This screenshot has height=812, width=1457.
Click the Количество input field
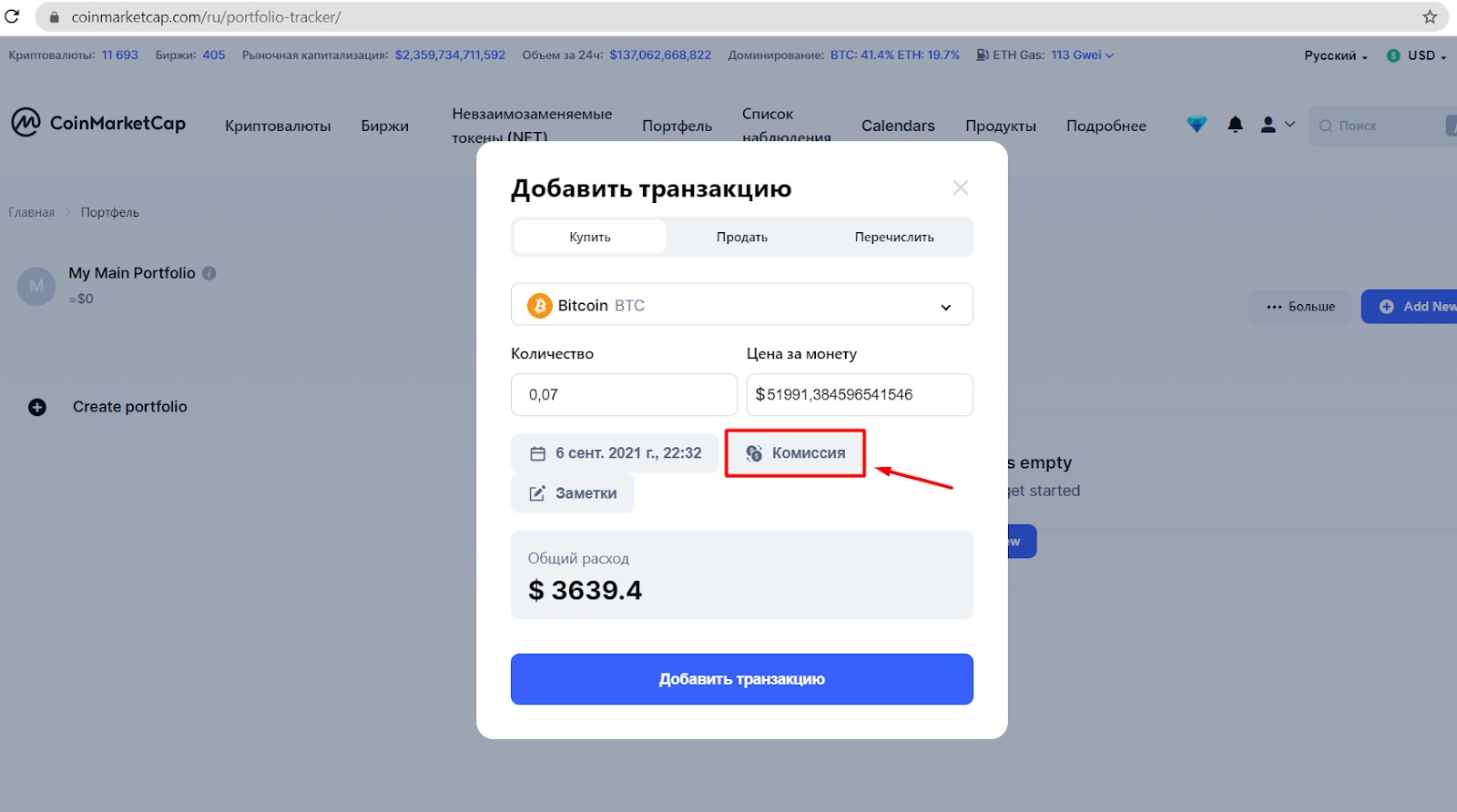click(624, 395)
